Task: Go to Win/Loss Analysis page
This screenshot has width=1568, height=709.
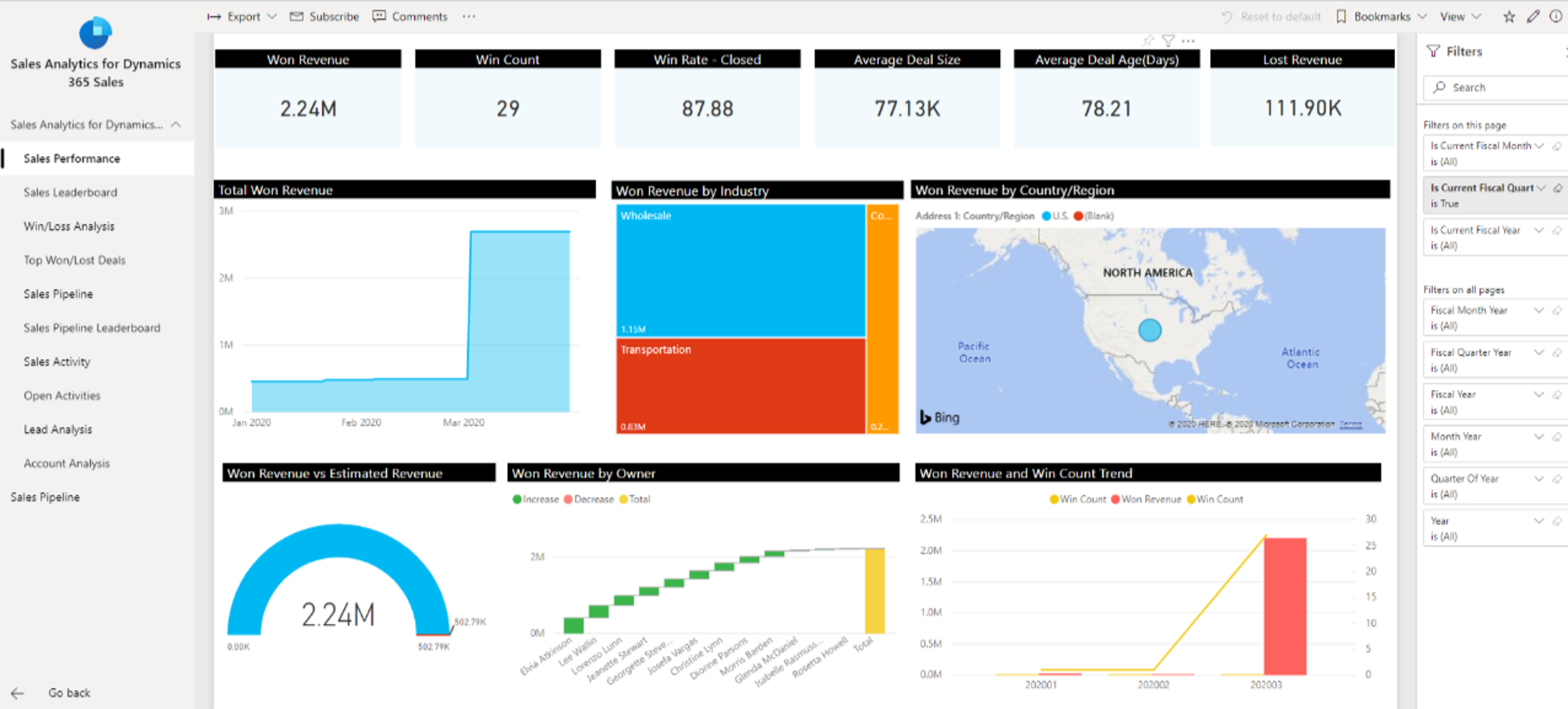Action: (x=69, y=226)
